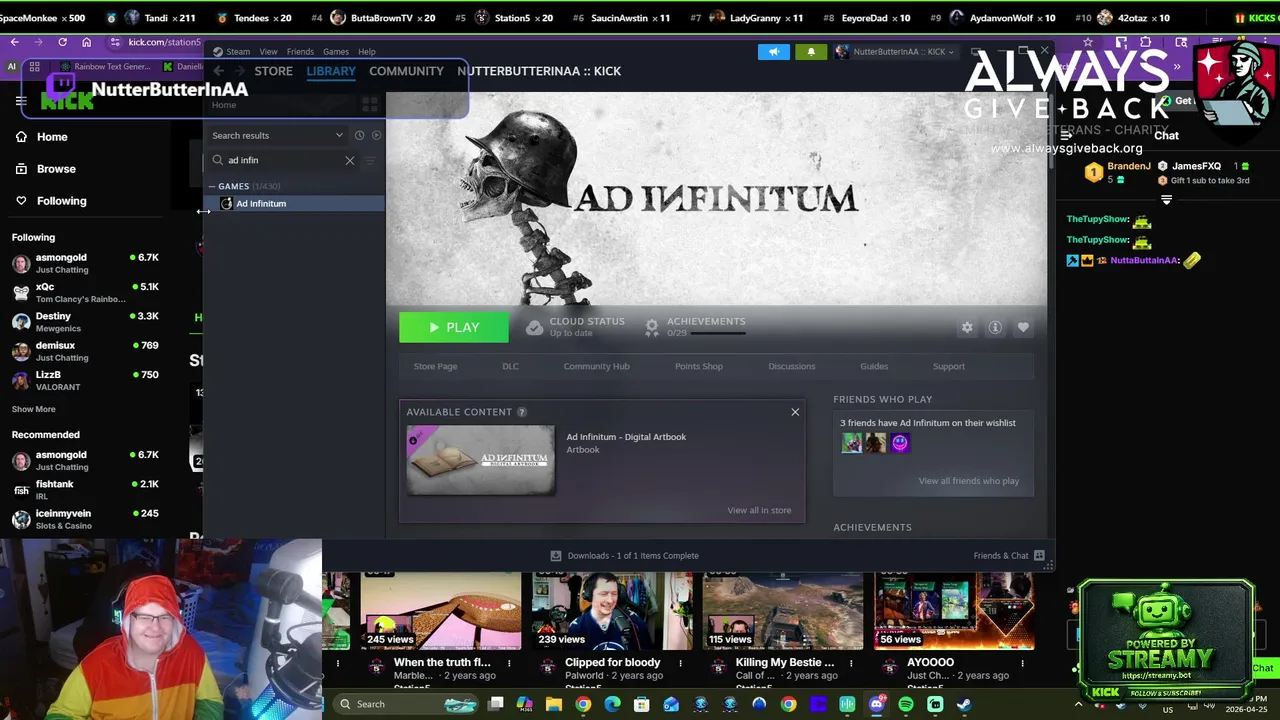The width and height of the screenshot is (1280, 720).
Task: Click the Windows taskbar Search box
Action: tap(406, 704)
